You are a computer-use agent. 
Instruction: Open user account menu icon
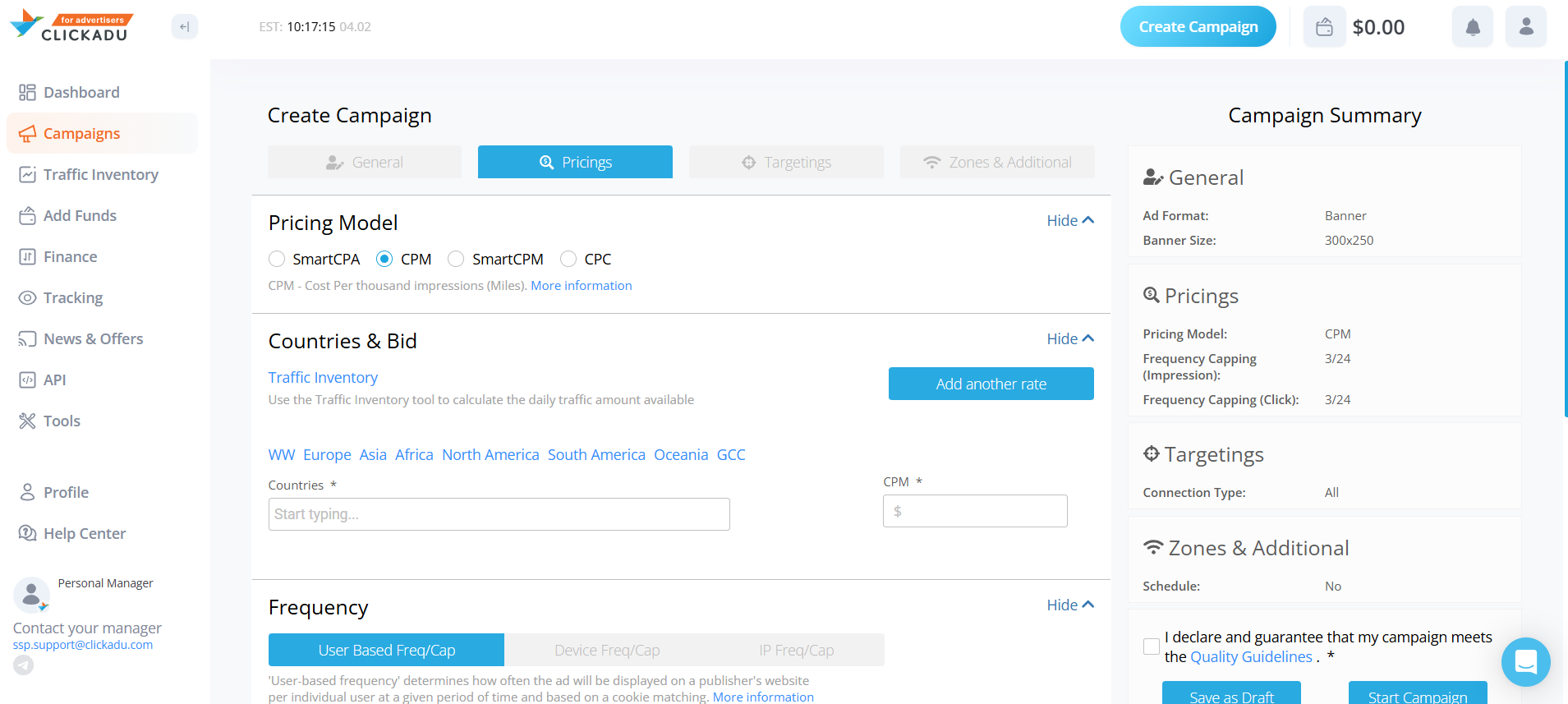point(1526,26)
